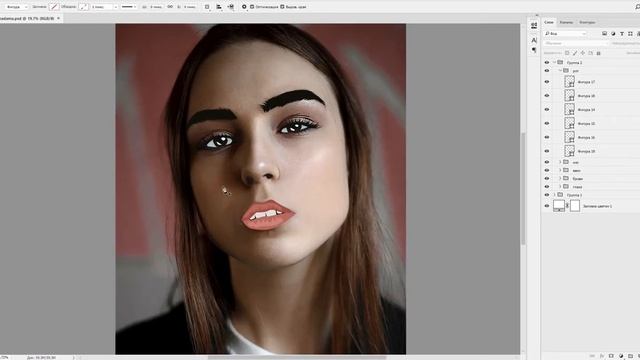This screenshot has width=640, height=360.
Task: Hide the глаза group
Action: point(547,187)
